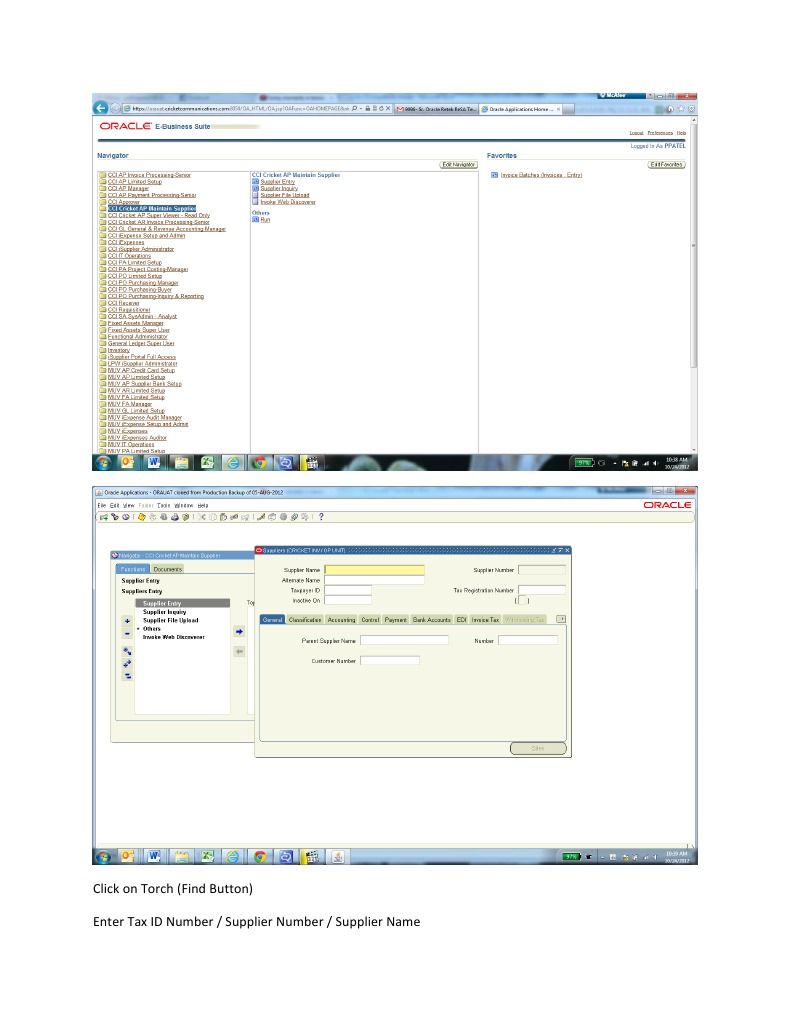Select the CCI Cricket AP Maintain Supplier responsibility
This screenshot has height=1023, width=791.
pos(152,209)
